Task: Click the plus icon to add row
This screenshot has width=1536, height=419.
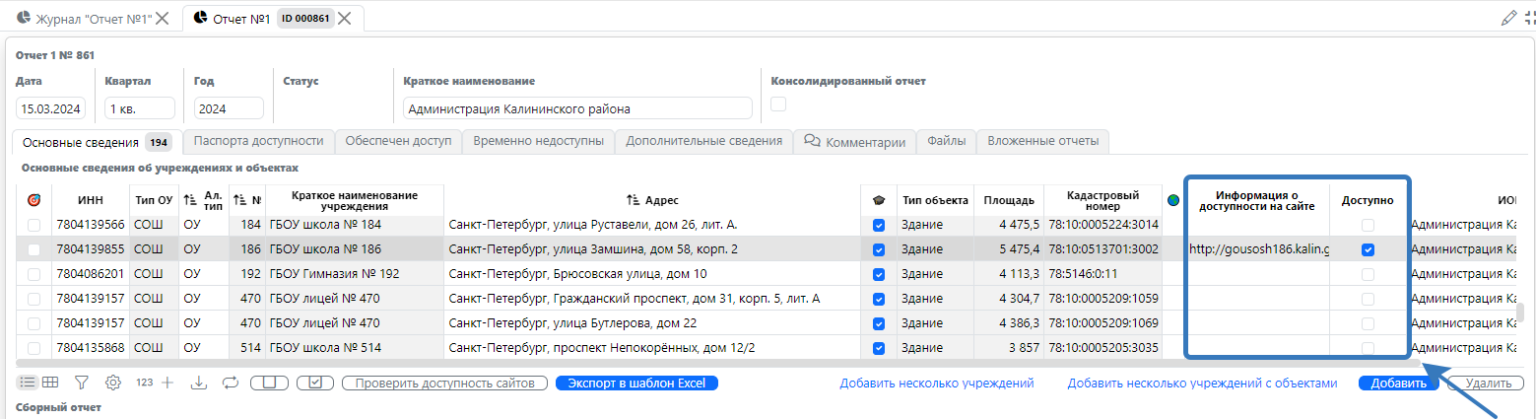Action: pyautogui.click(x=167, y=382)
